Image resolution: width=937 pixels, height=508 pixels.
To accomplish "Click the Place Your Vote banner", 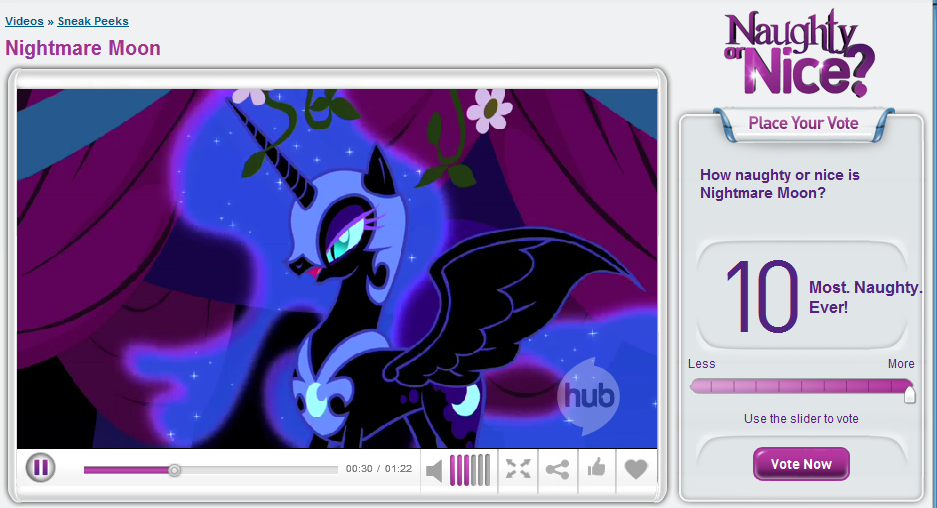I will click(x=803, y=123).
